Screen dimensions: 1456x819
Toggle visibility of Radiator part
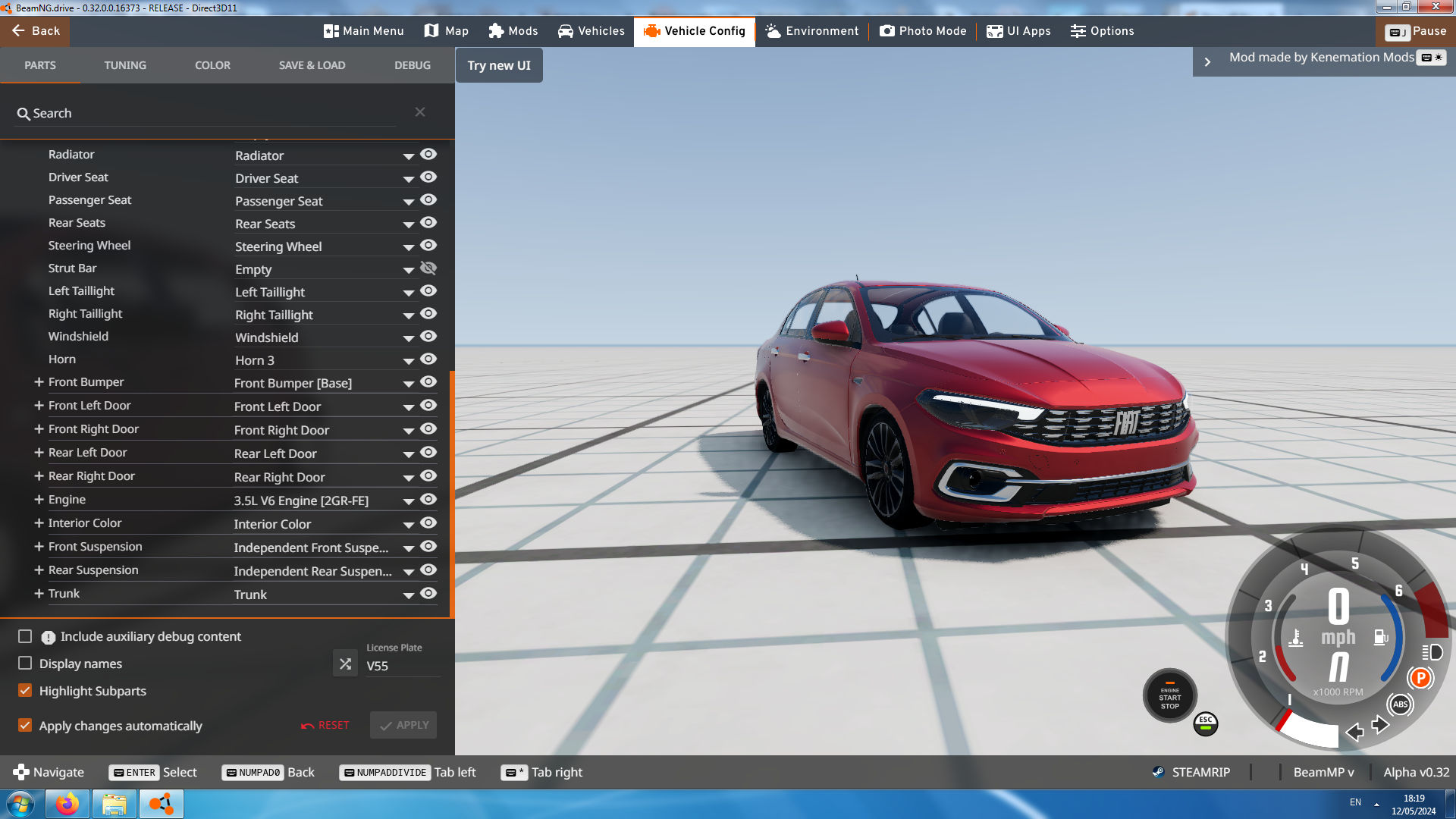coord(428,155)
